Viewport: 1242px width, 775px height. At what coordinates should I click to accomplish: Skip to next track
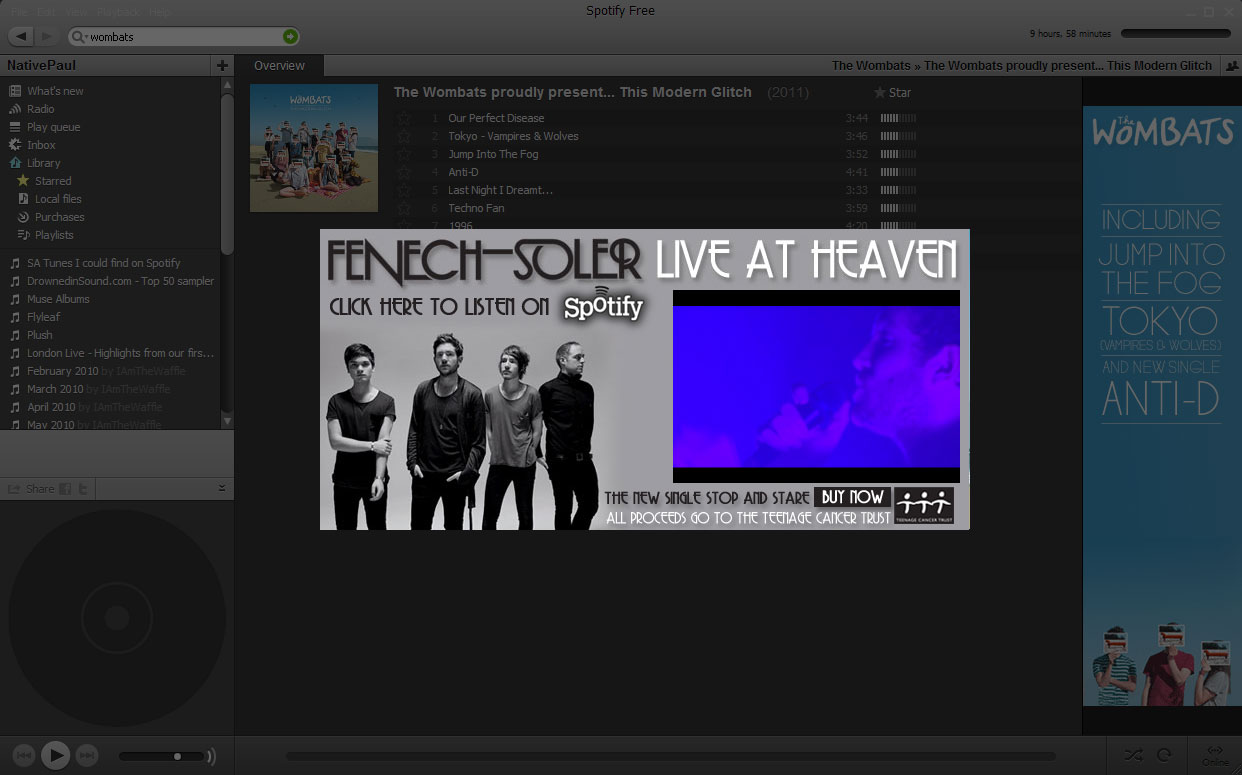[x=87, y=755]
